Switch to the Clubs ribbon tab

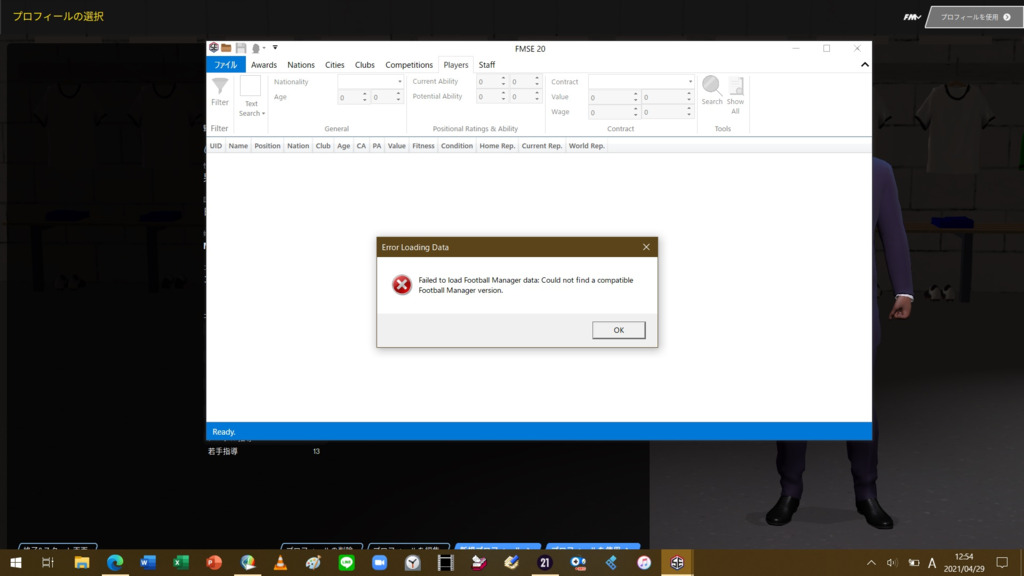[x=364, y=65]
